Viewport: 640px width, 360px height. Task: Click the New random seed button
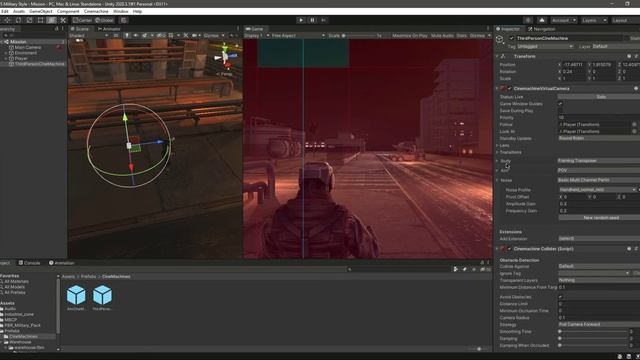(x=600, y=218)
